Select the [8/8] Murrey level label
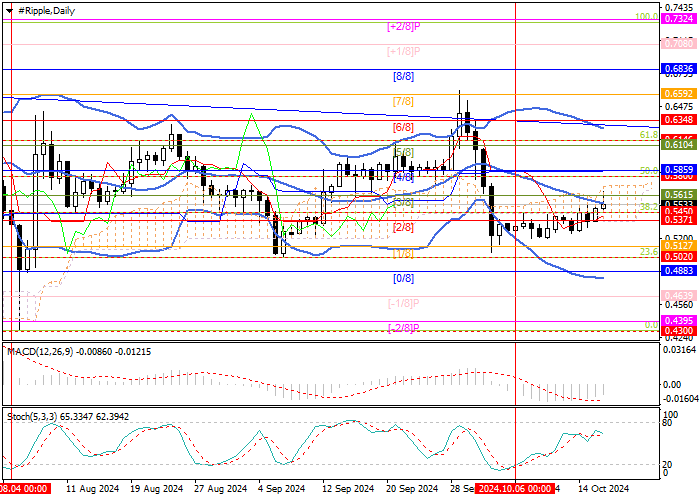The width and height of the screenshot is (700, 500). pyautogui.click(x=404, y=76)
